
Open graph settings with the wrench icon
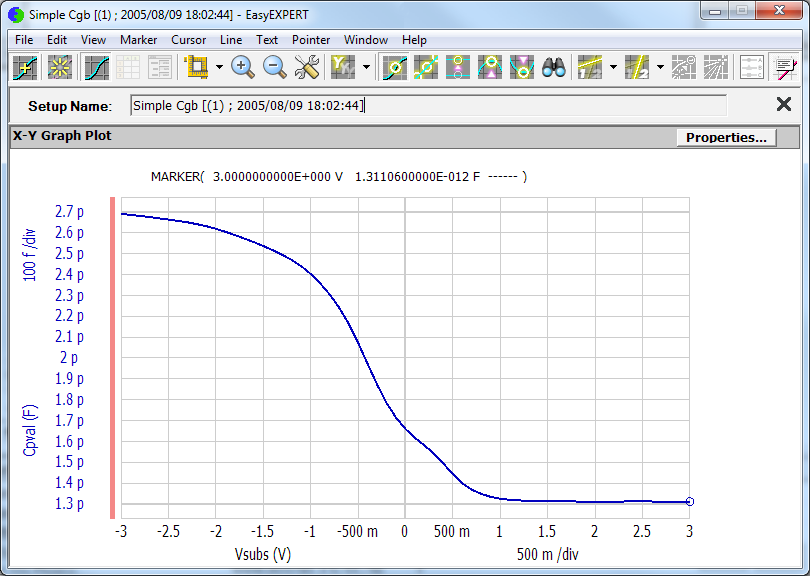pyautogui.click(x=307, y=68)
